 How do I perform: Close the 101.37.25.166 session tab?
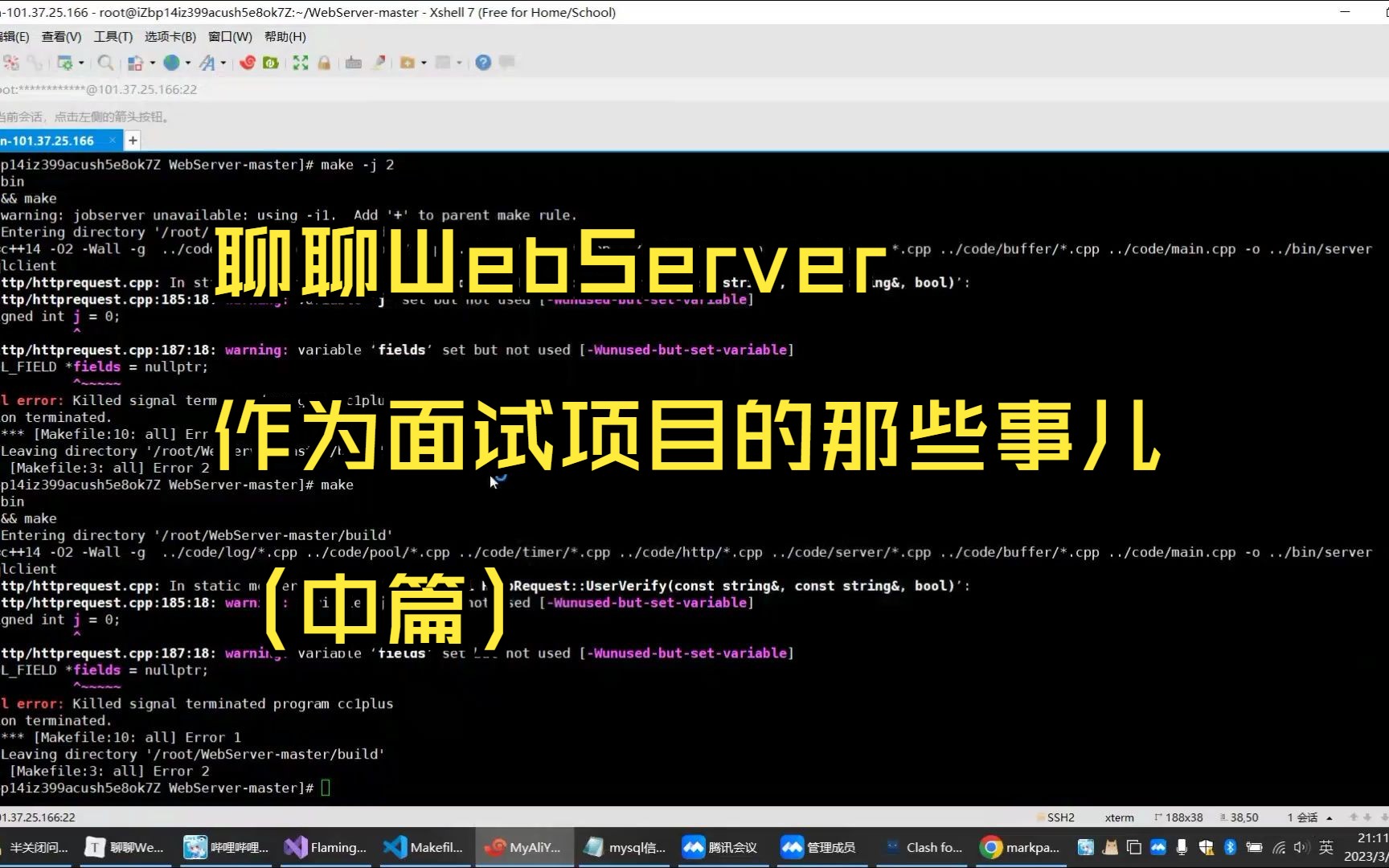pos(113,141)
